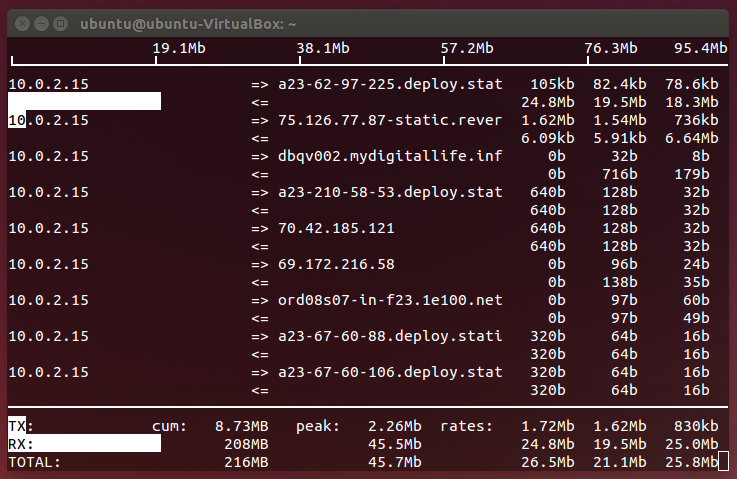The image size is (737, 479).
Task: Click the 95.4Mb scale label
Action: tap(700, 48)
